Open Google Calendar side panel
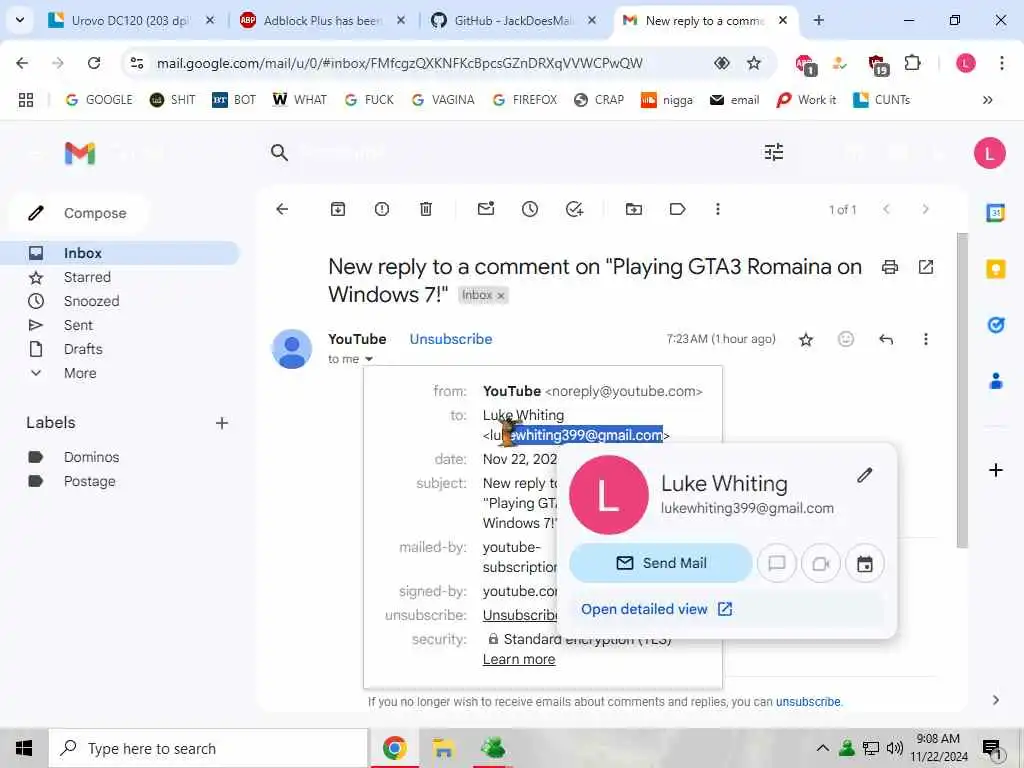The image size is (1024, 768). [995, 213]
